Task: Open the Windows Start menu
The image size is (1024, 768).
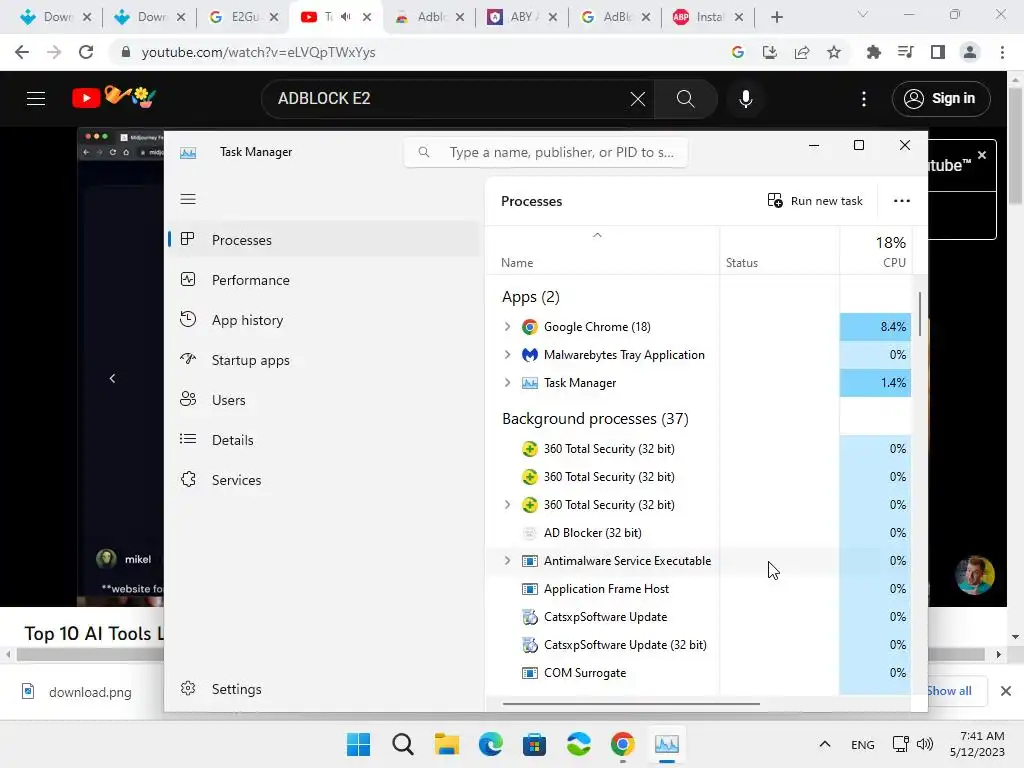Action: (x=359, y=744)
